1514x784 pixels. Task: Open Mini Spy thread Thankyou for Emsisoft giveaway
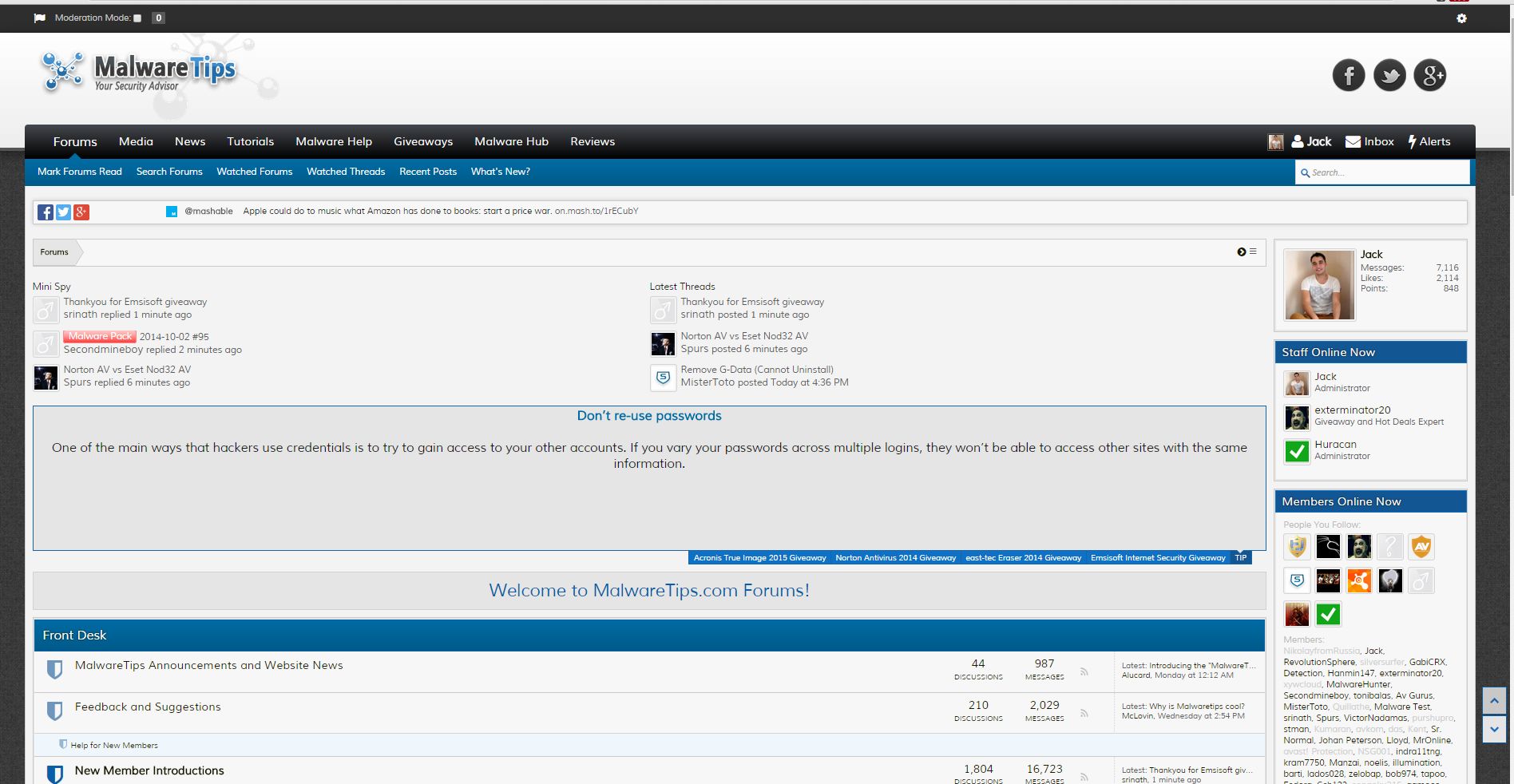[x=135, y=302]
